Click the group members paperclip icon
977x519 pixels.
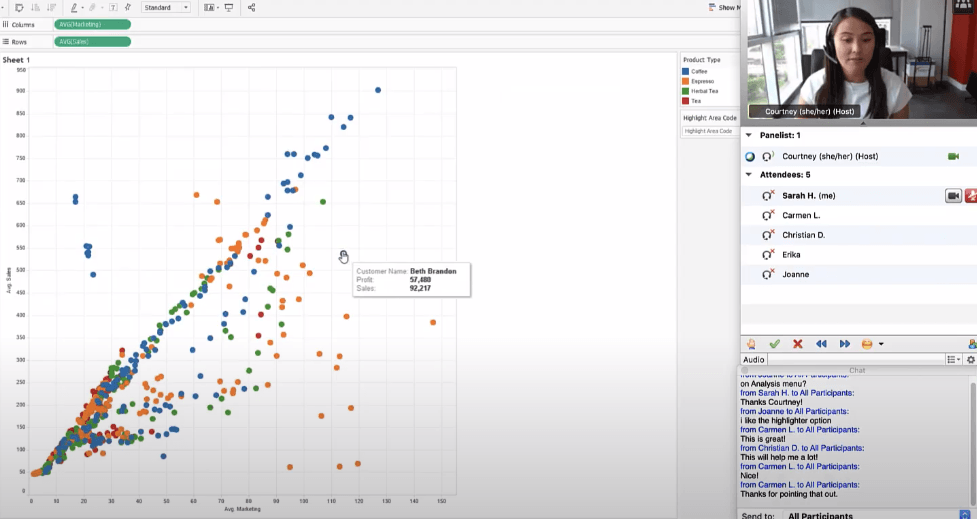(x=93, y=7)
